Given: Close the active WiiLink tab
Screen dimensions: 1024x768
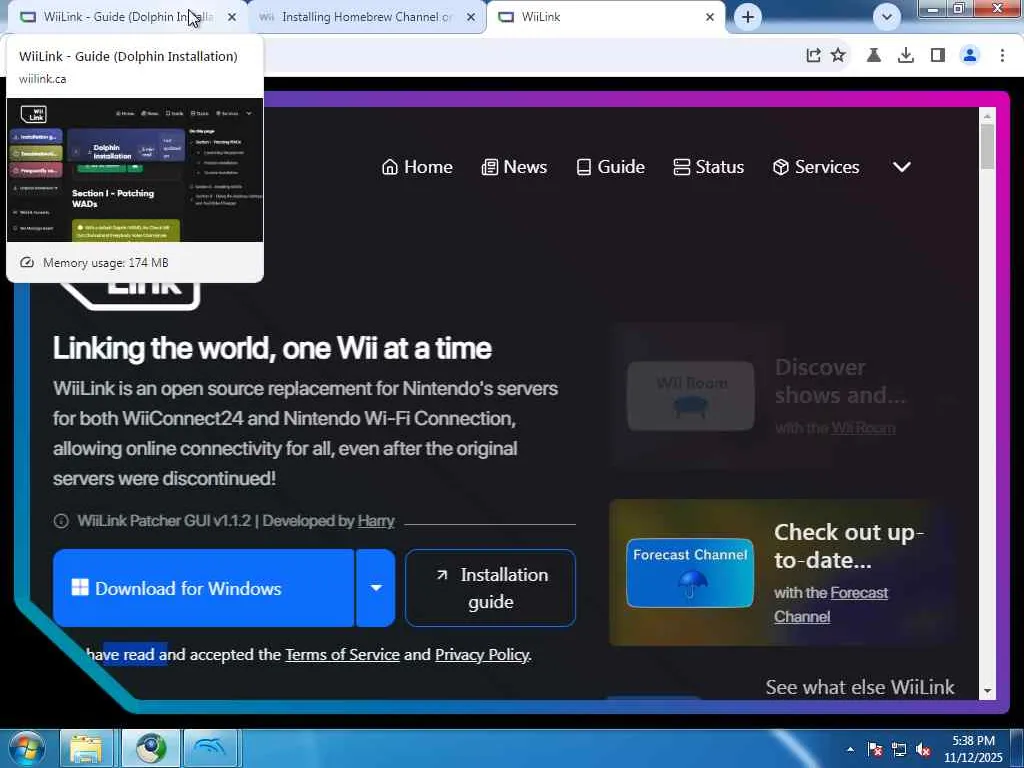Looking at the screenshot, I should [710, 17].
